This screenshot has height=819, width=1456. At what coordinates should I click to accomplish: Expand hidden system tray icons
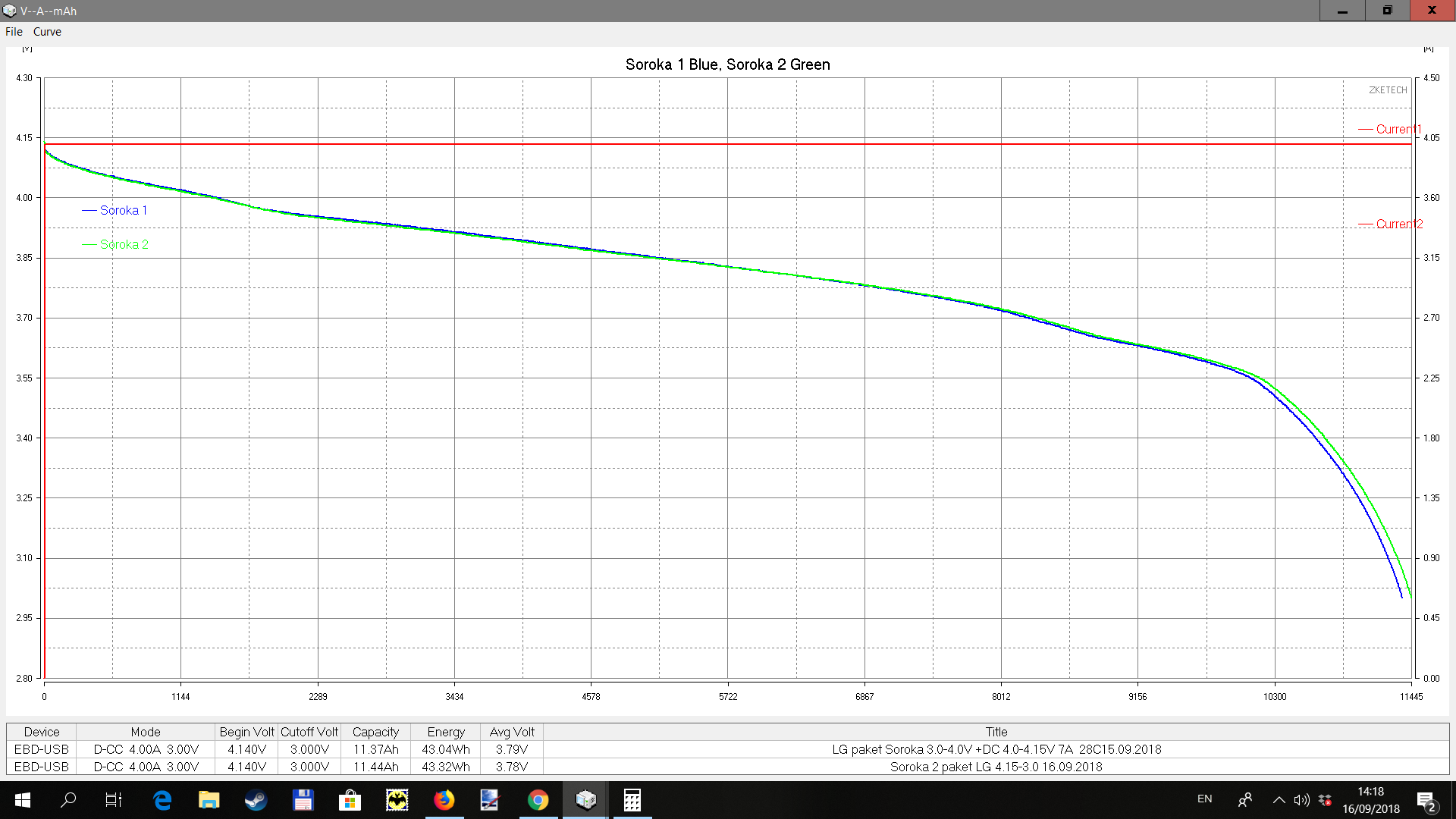[x=1279, y=799]
